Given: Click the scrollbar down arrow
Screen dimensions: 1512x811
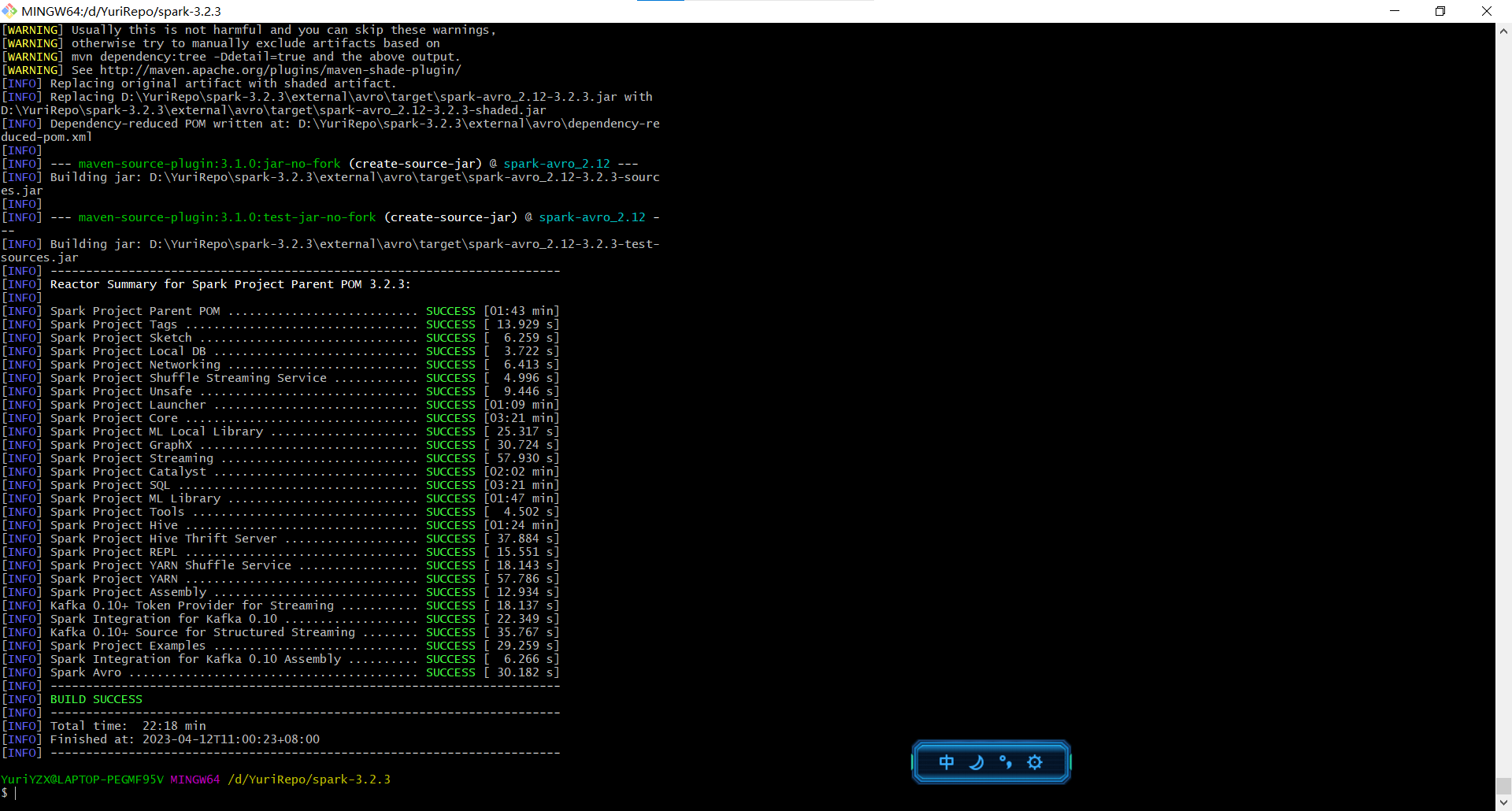Looking at the screenshot, I should (x=1503, y=803).
